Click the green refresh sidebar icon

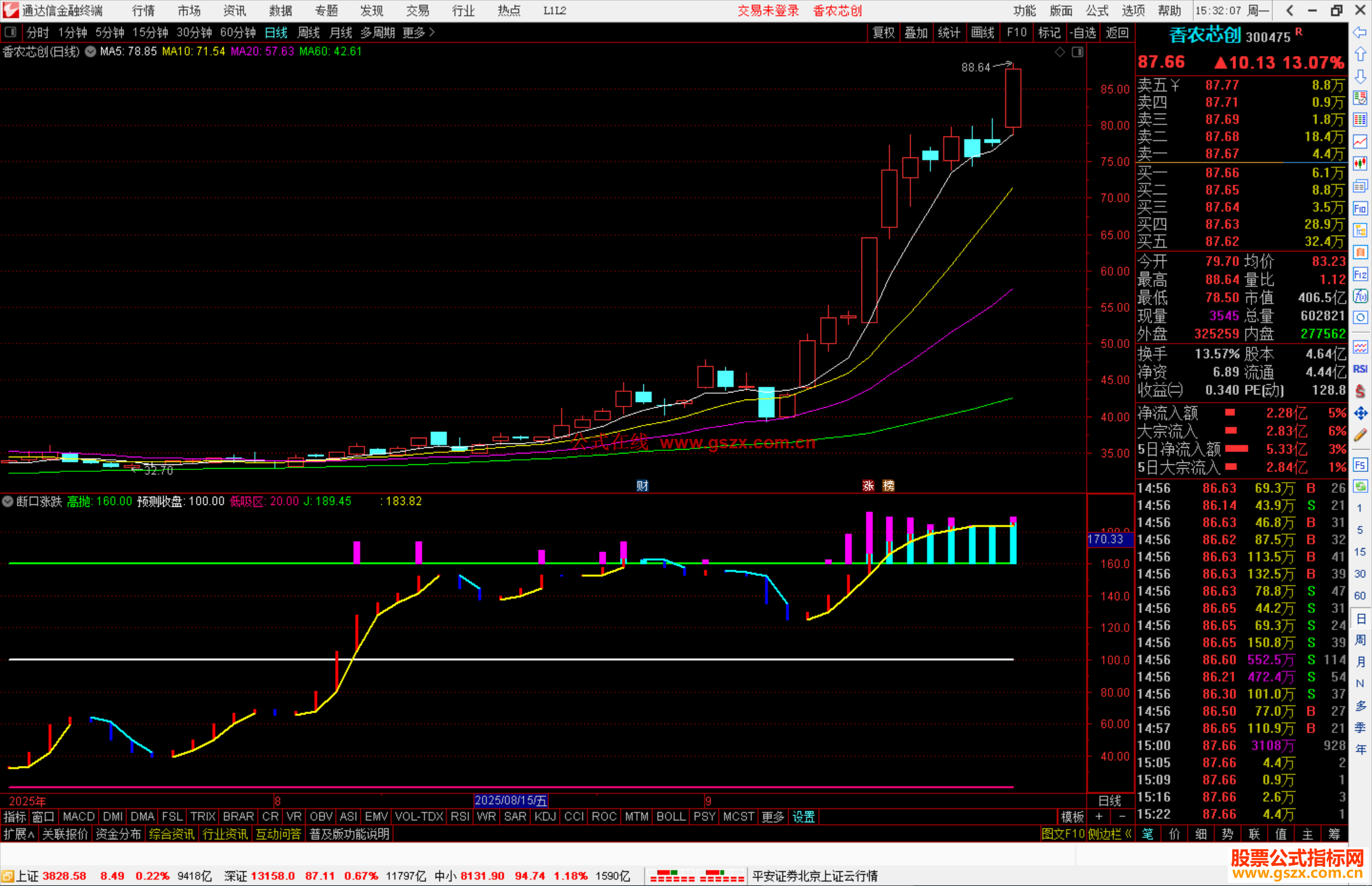tap(1360, 486)
